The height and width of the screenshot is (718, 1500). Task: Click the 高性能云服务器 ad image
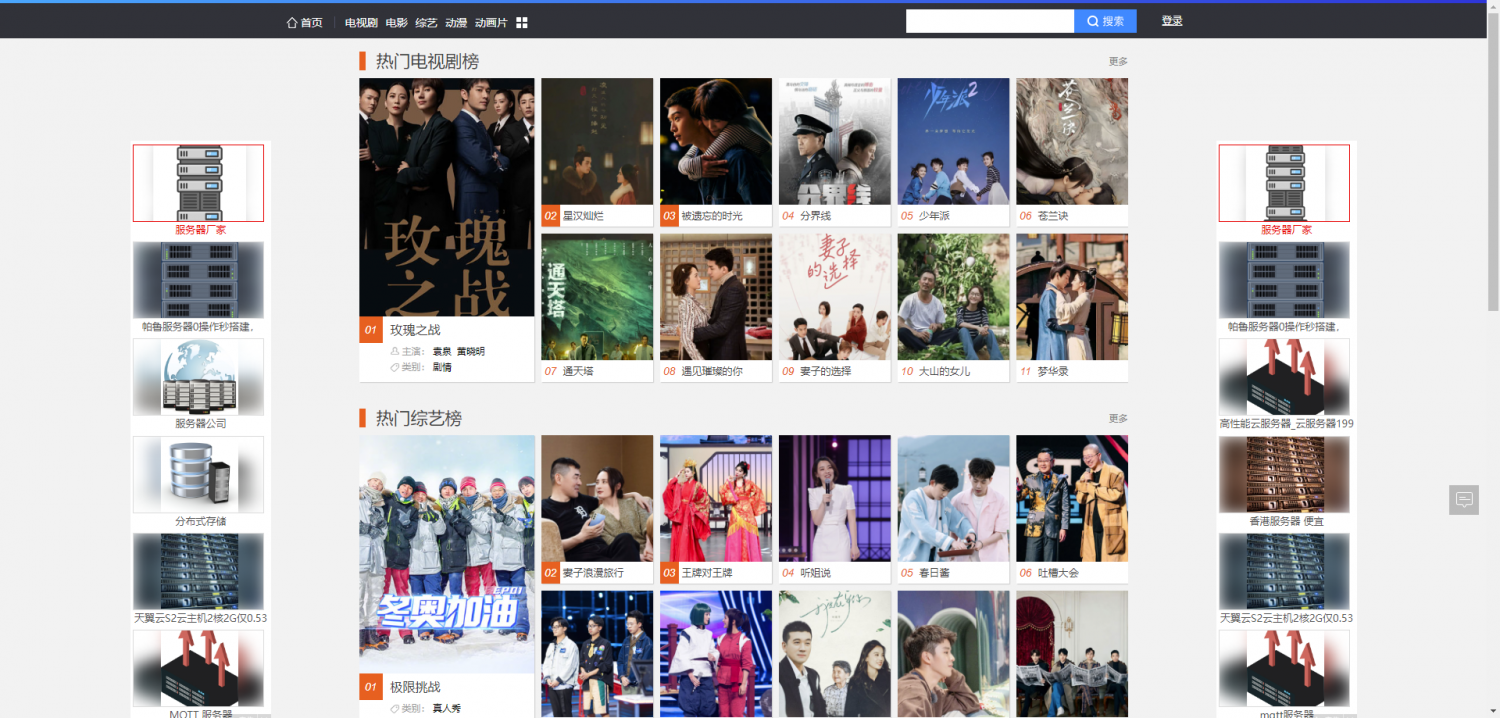pos(1284,377)
